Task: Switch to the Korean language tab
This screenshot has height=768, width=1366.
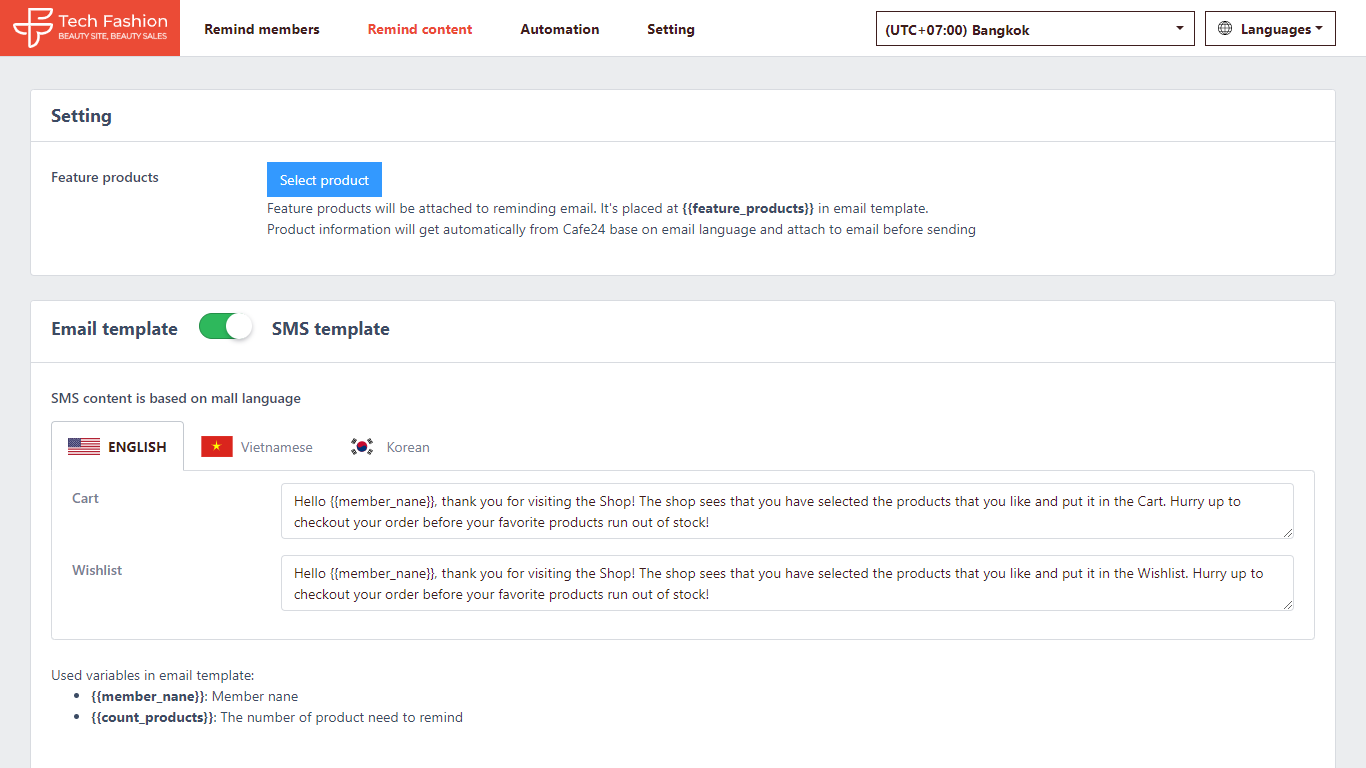Action: coord(408,447)
